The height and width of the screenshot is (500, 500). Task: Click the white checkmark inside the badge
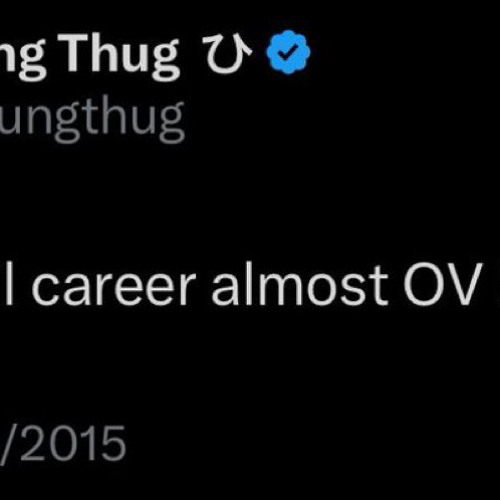288,52
